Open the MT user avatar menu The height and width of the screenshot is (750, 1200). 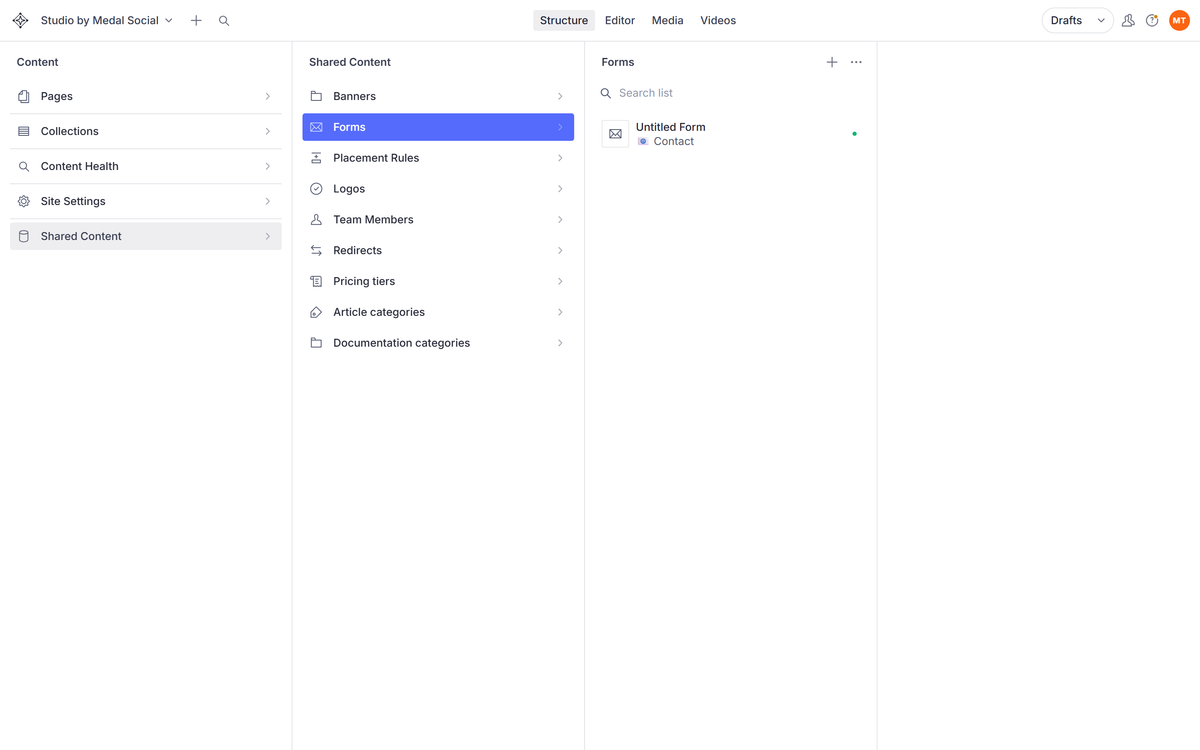pyautogui.click(x=1179, y=20)
